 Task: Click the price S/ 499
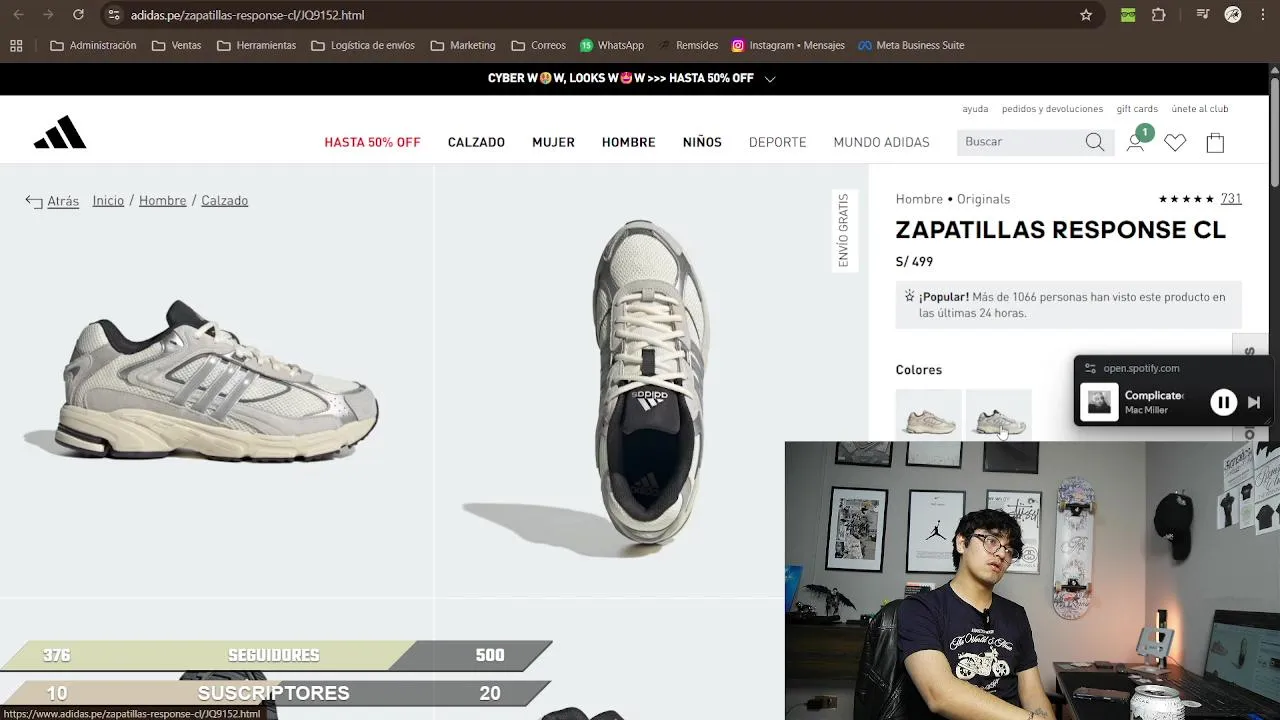point(914,262)
